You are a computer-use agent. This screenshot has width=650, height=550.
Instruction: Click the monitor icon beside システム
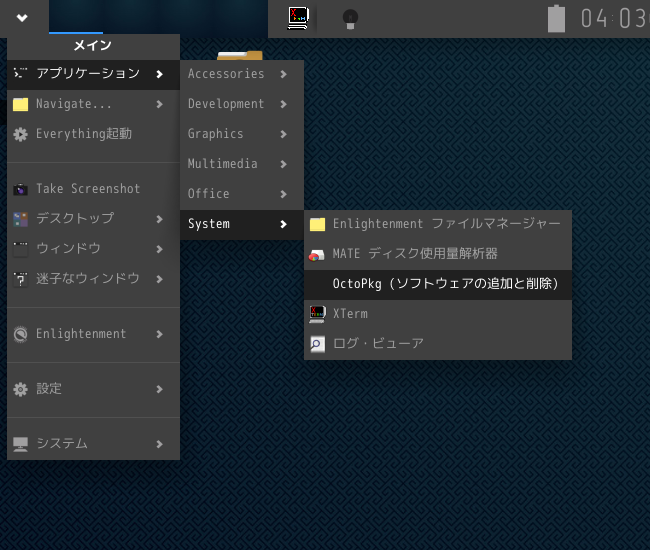click(20, 444)
